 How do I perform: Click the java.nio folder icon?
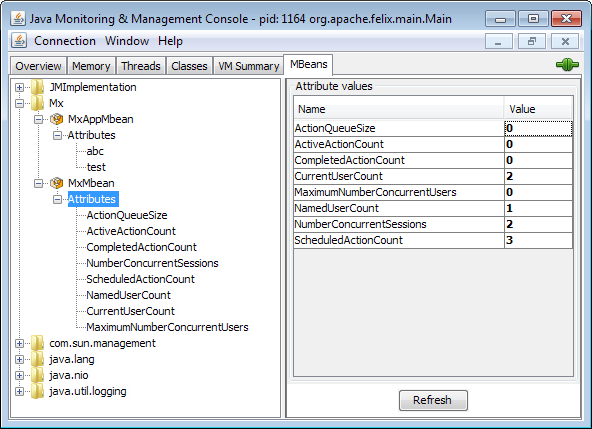click(x=37, y=375)
